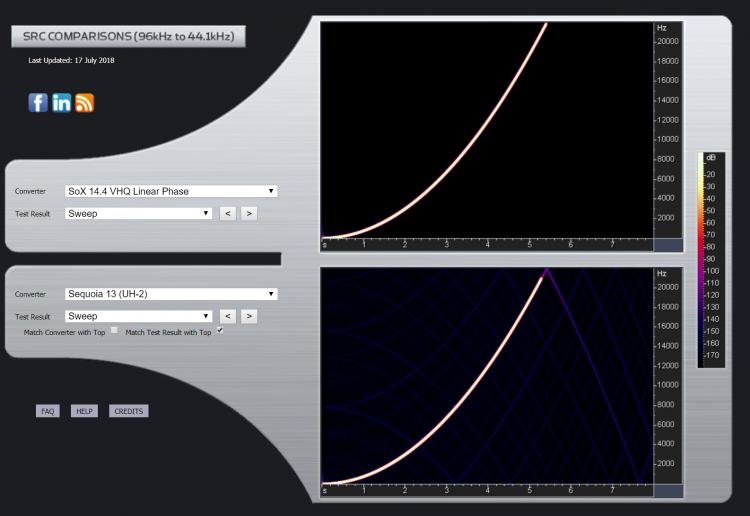
Task: Click the -100 dB value on the scale
Action: pyautogui.click(x=711, y=271)
